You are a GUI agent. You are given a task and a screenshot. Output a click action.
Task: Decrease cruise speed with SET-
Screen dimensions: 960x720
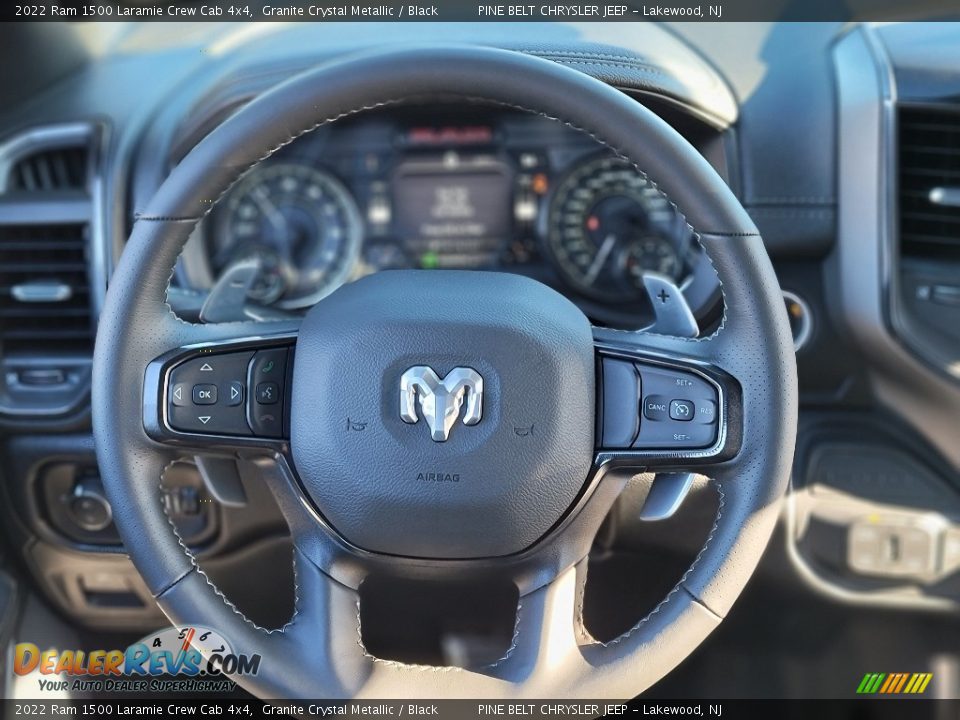coord(681,437)
